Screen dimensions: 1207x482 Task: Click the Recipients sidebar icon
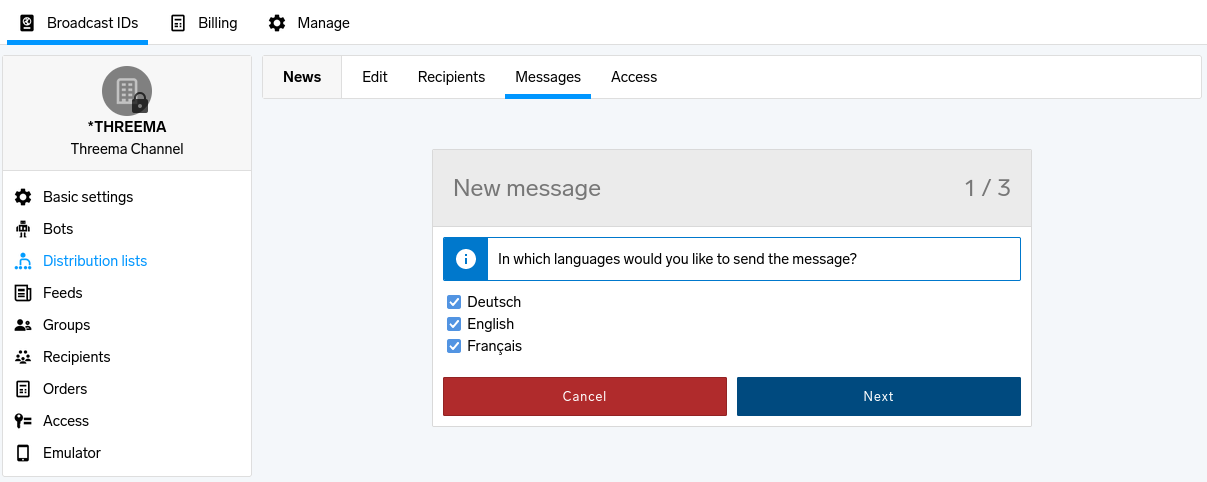pos(23,357)
